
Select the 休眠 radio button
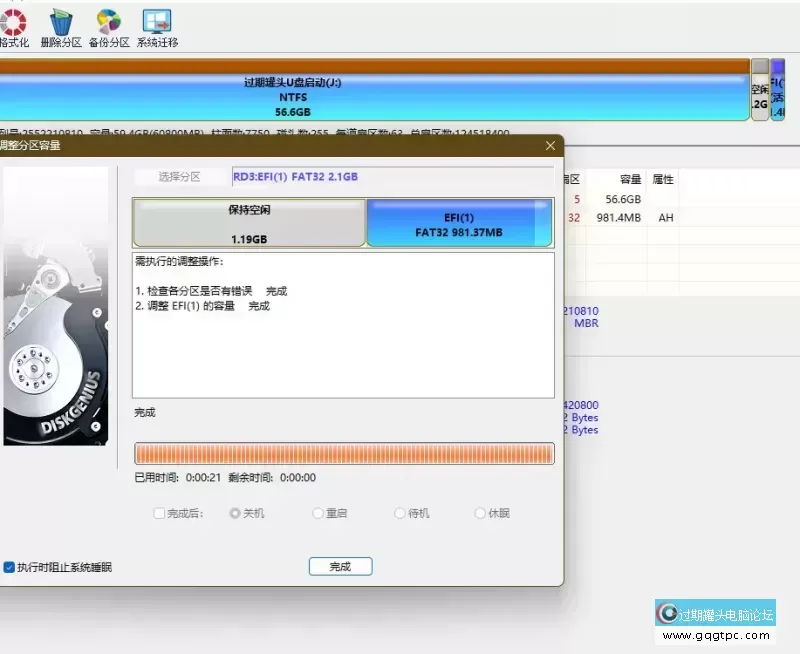[480, 513]
